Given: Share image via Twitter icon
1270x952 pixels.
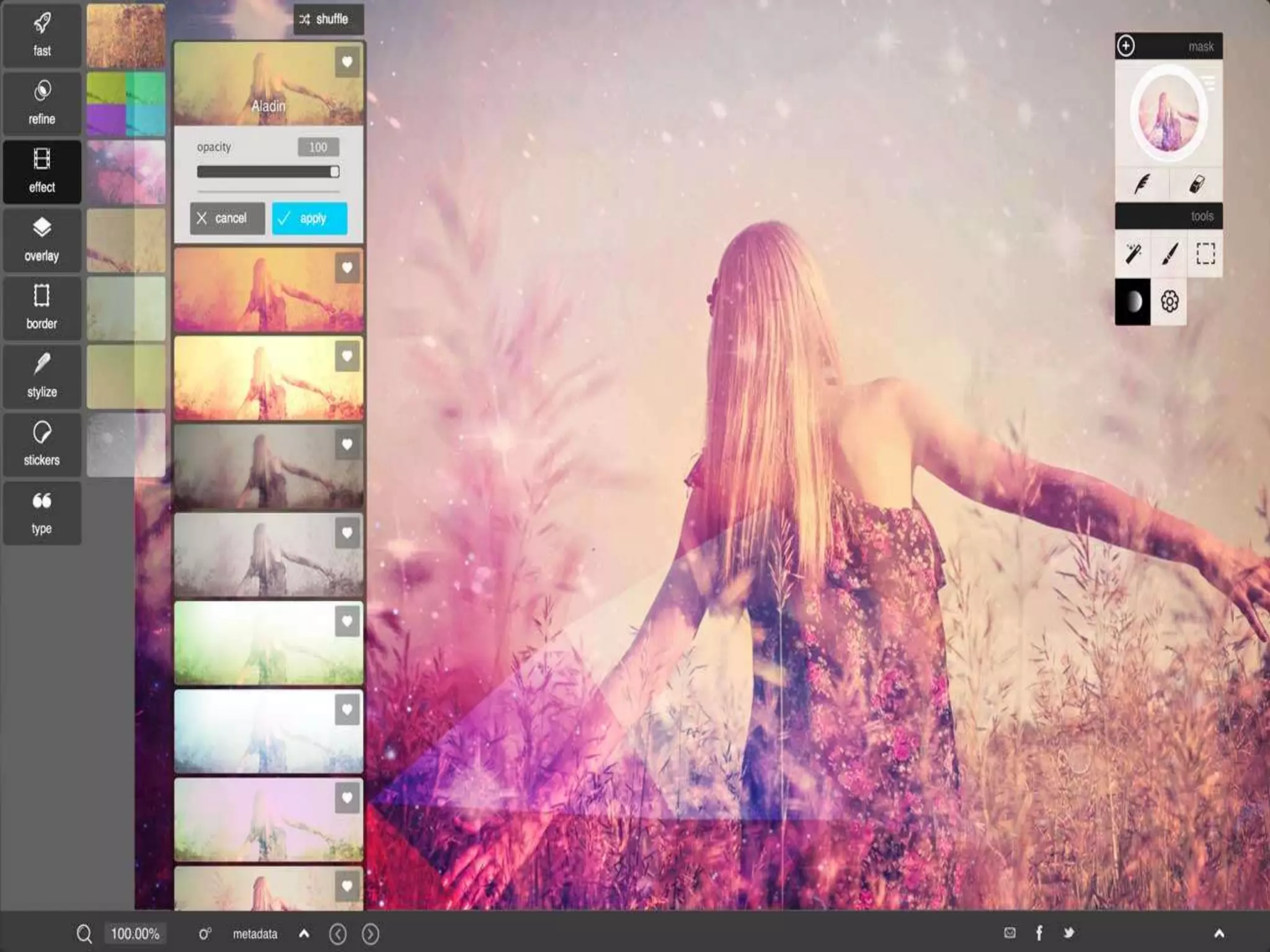Looking at the screenshot, I should [1069, 933].
